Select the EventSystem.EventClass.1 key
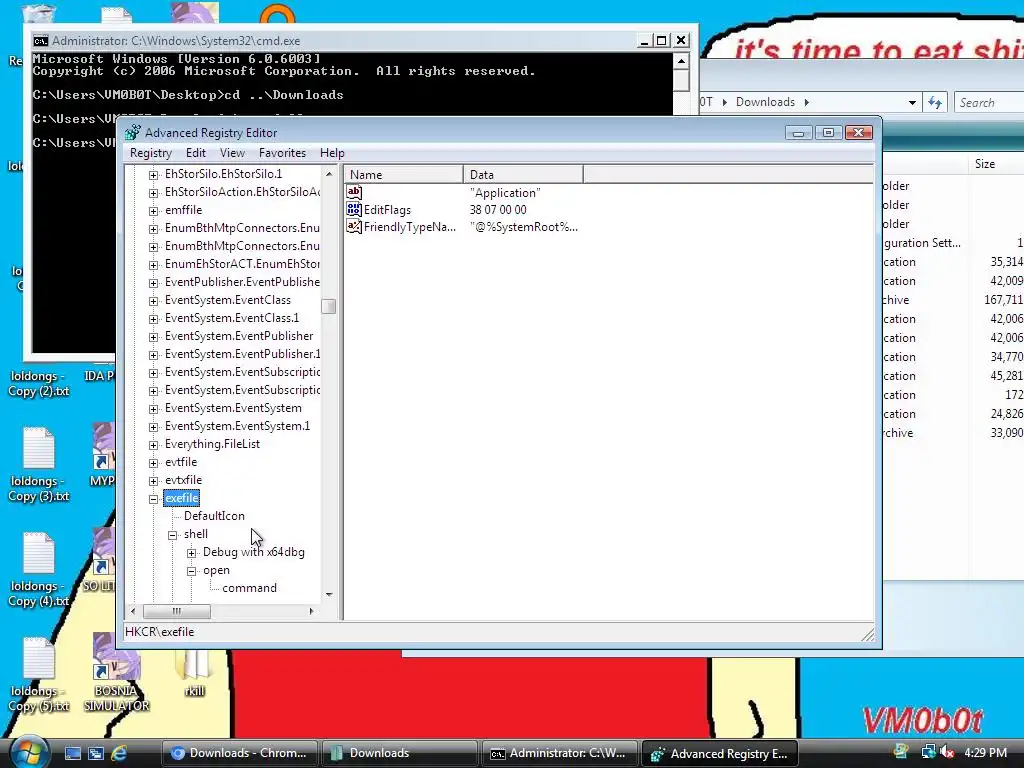Image resolution: width=1024 pixels, height=768 pixels. point(232,318)
